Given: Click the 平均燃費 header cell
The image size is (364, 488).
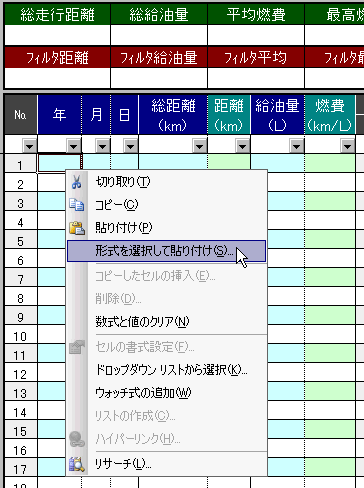Looking at the screenshot, I should pos(256,15).
